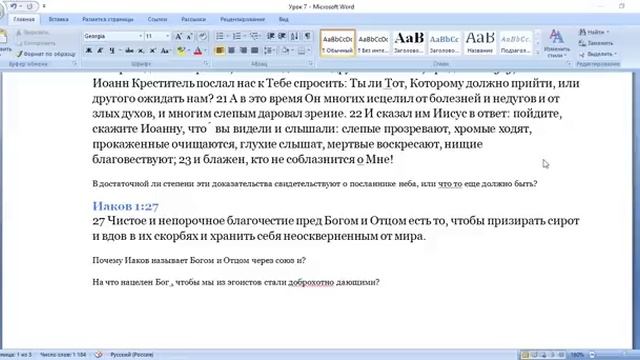This screenshot has width=640, height=360.
Task: Open the Find (Найти) command
Action: [x=594, y=32]
